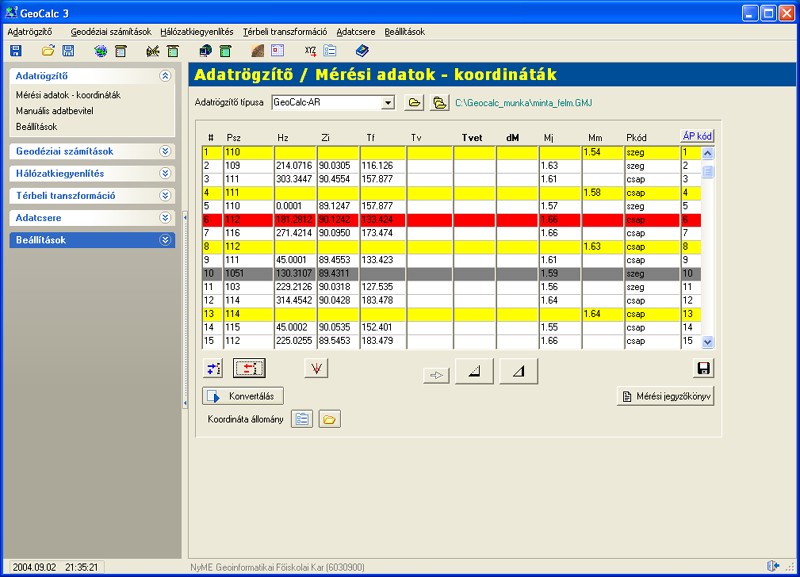
Task: Click the brown terrain toolbar icon
Action: tap(258, 51)
